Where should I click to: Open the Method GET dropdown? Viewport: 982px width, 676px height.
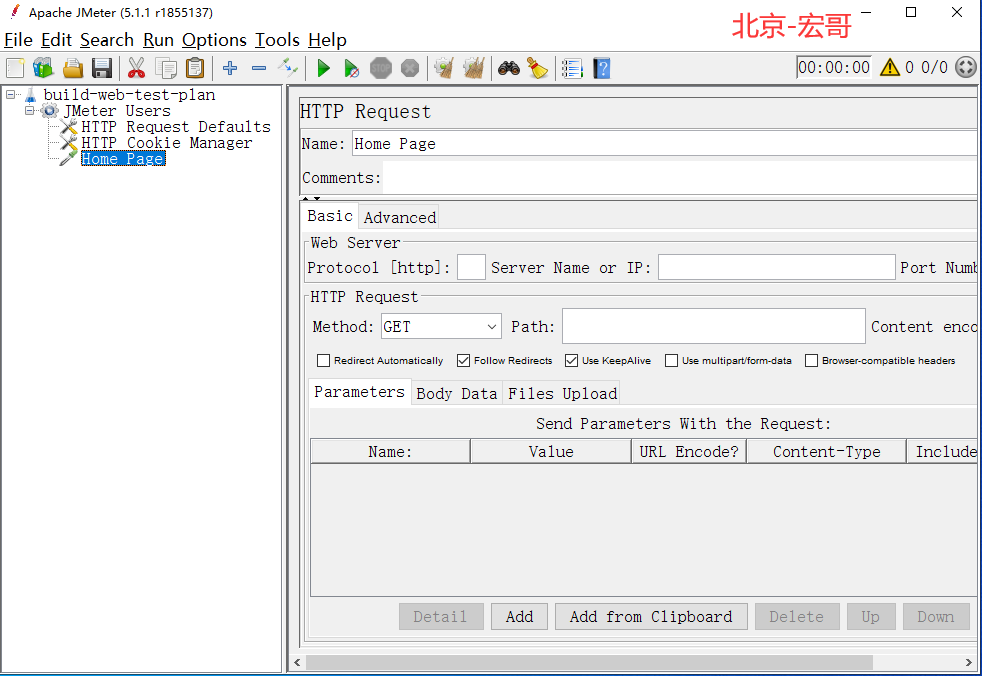[441, 326]
